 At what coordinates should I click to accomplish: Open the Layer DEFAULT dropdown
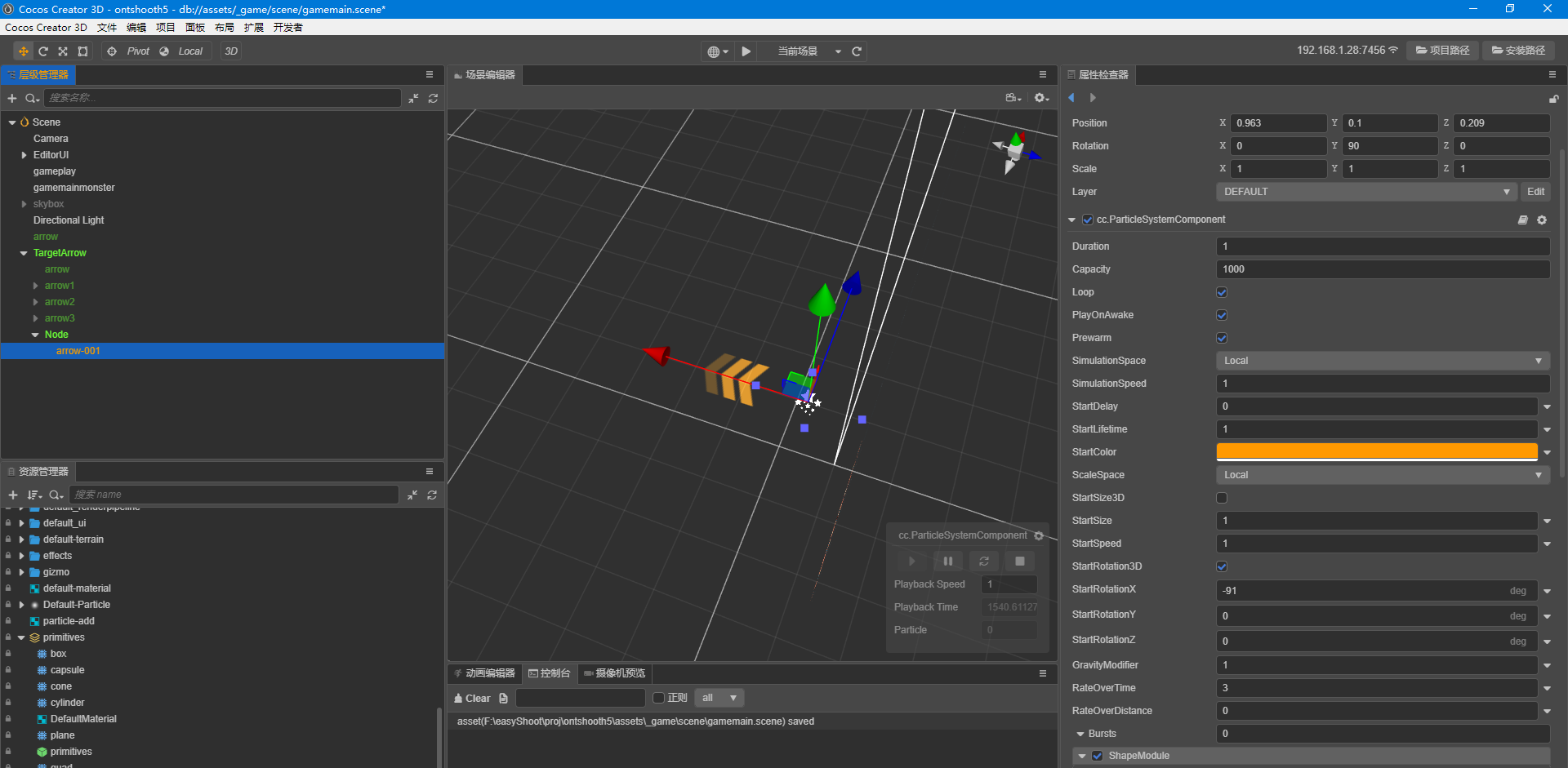(x=1365, y=192)
